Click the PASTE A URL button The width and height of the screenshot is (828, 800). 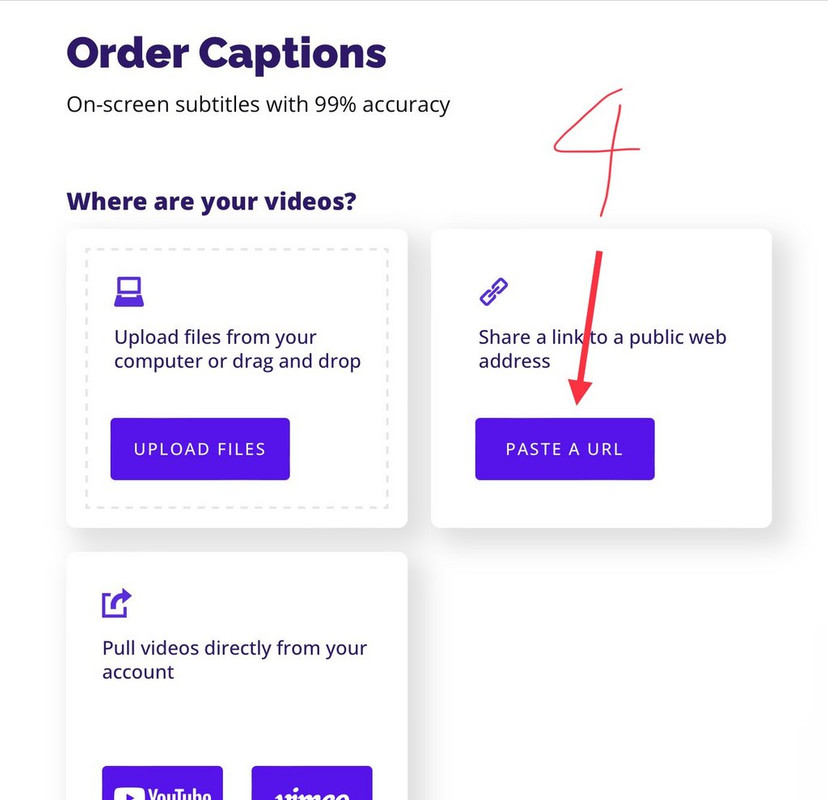point(565,449)
